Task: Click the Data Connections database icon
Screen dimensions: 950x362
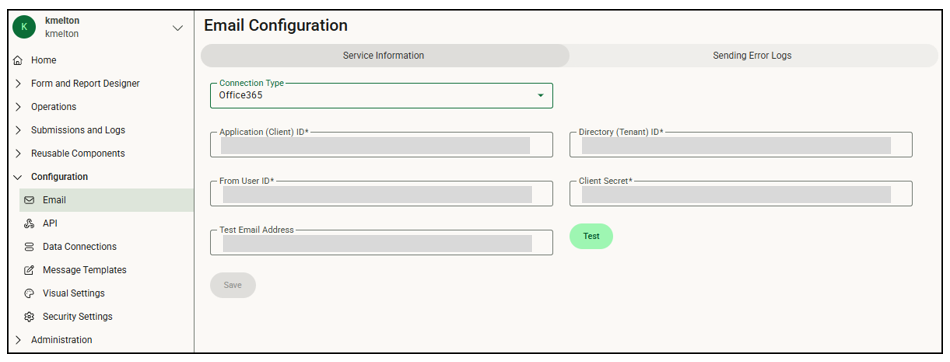Action: (x=29, y=247)
